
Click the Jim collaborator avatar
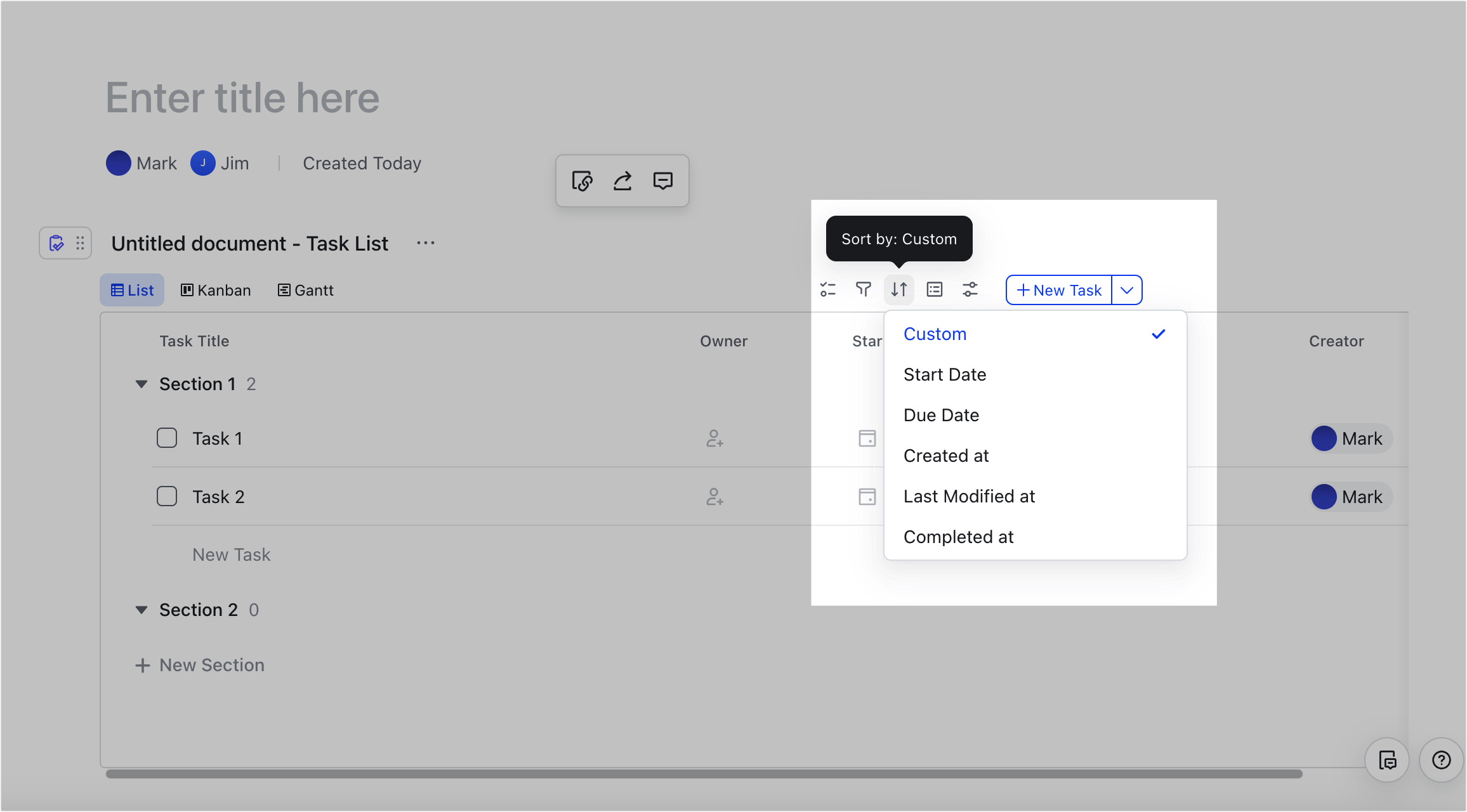pos(202,163)
